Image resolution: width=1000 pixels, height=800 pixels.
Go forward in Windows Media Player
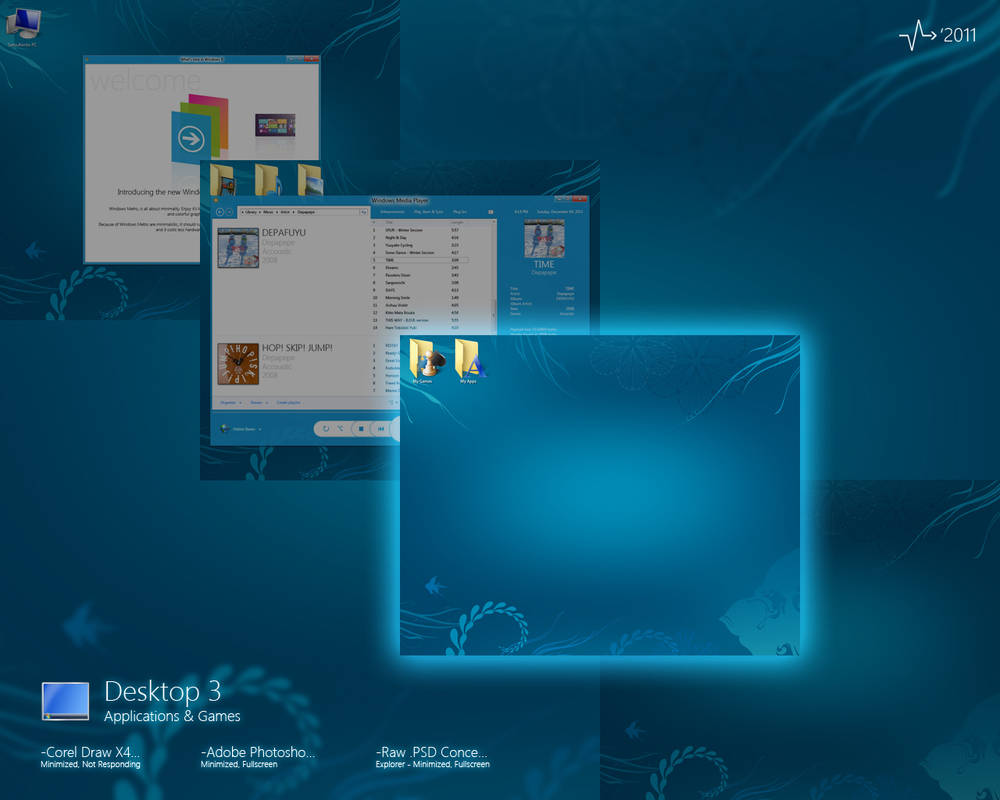[230, 212]
